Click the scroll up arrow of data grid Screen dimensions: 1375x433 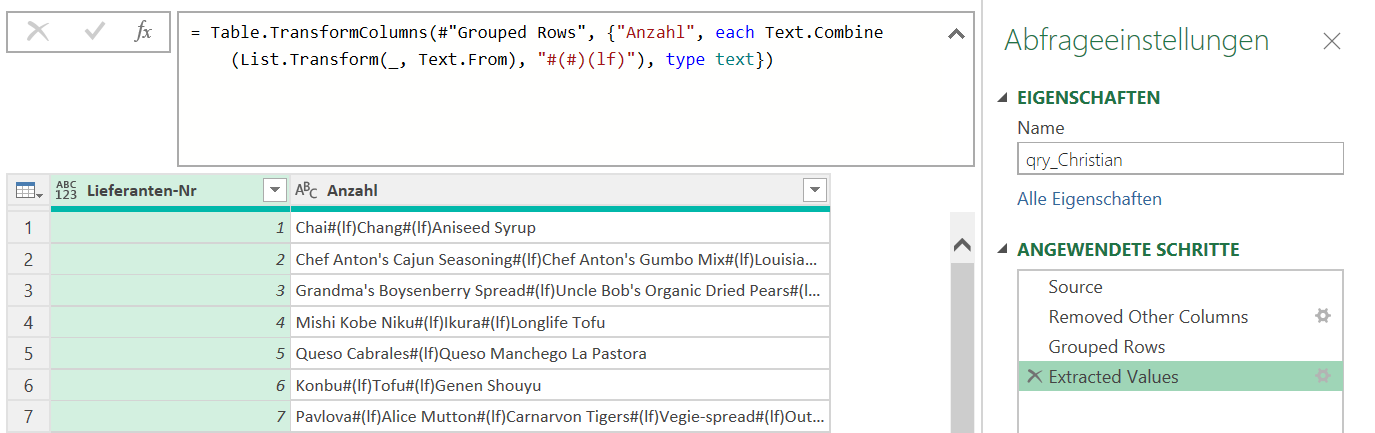(961, 245)
